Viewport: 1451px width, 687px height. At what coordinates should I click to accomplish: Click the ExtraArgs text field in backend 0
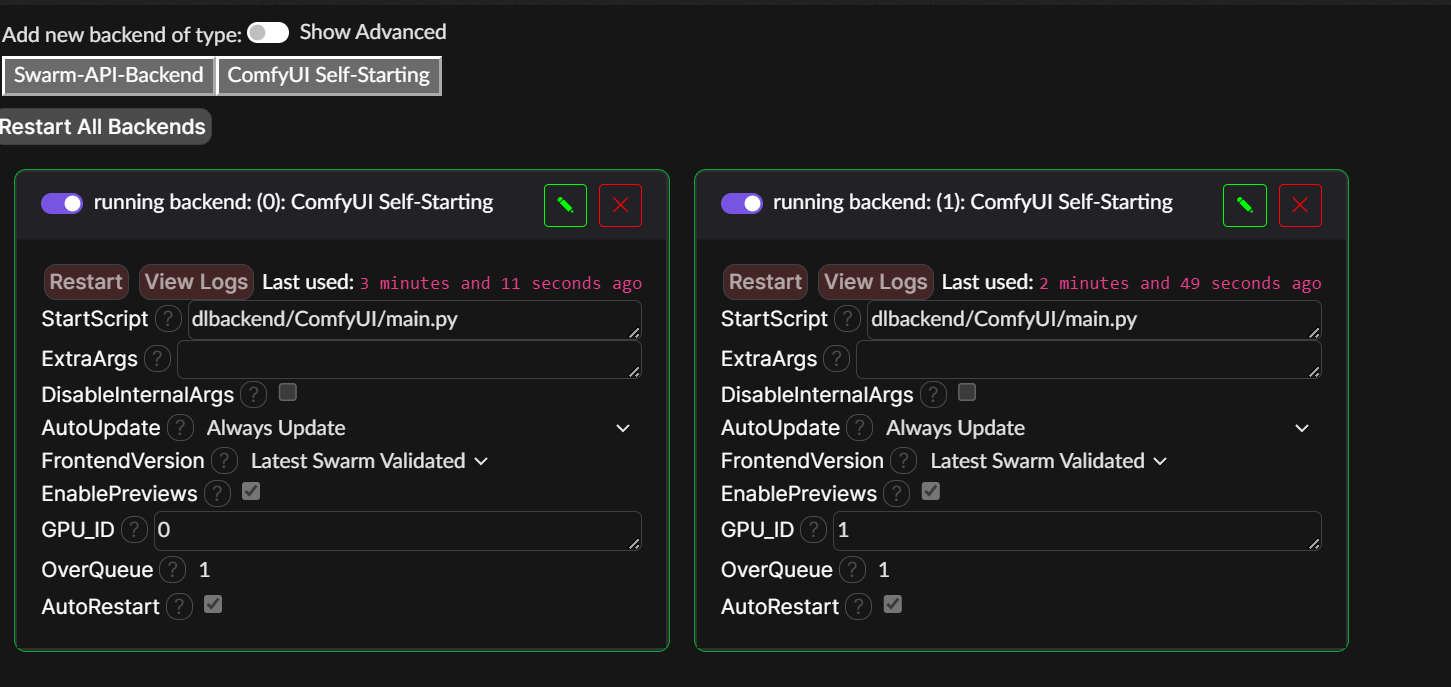[409, 359]
